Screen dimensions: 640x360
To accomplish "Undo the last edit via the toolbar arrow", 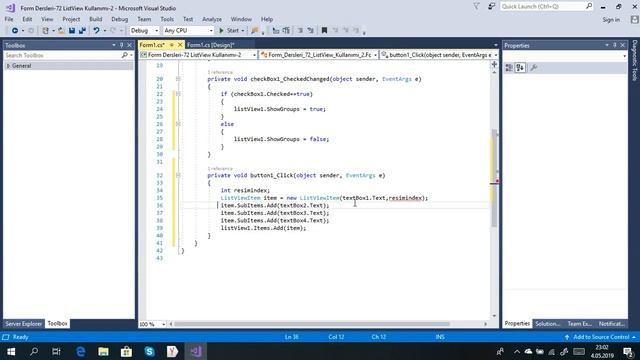I will [96, 31].
